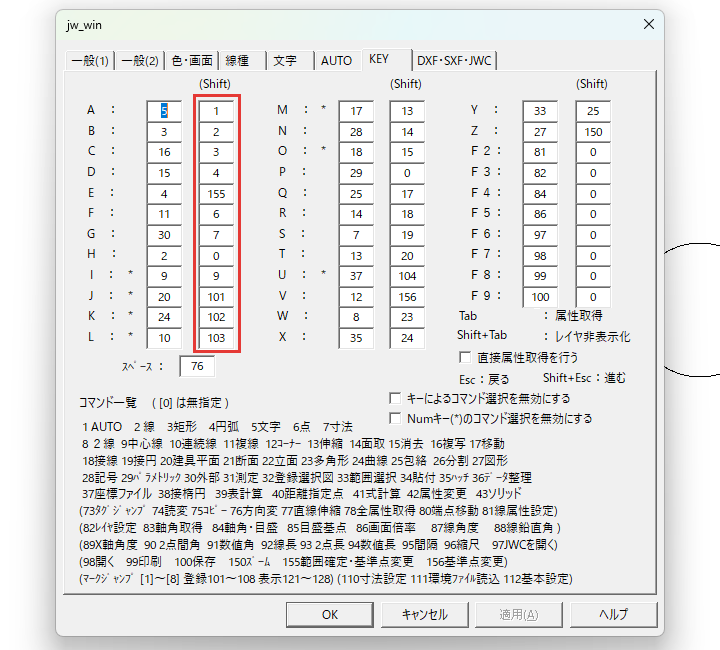Click the S key field showing 7
Viewport: 720px width, 650px height.
(x=356, y=235)
